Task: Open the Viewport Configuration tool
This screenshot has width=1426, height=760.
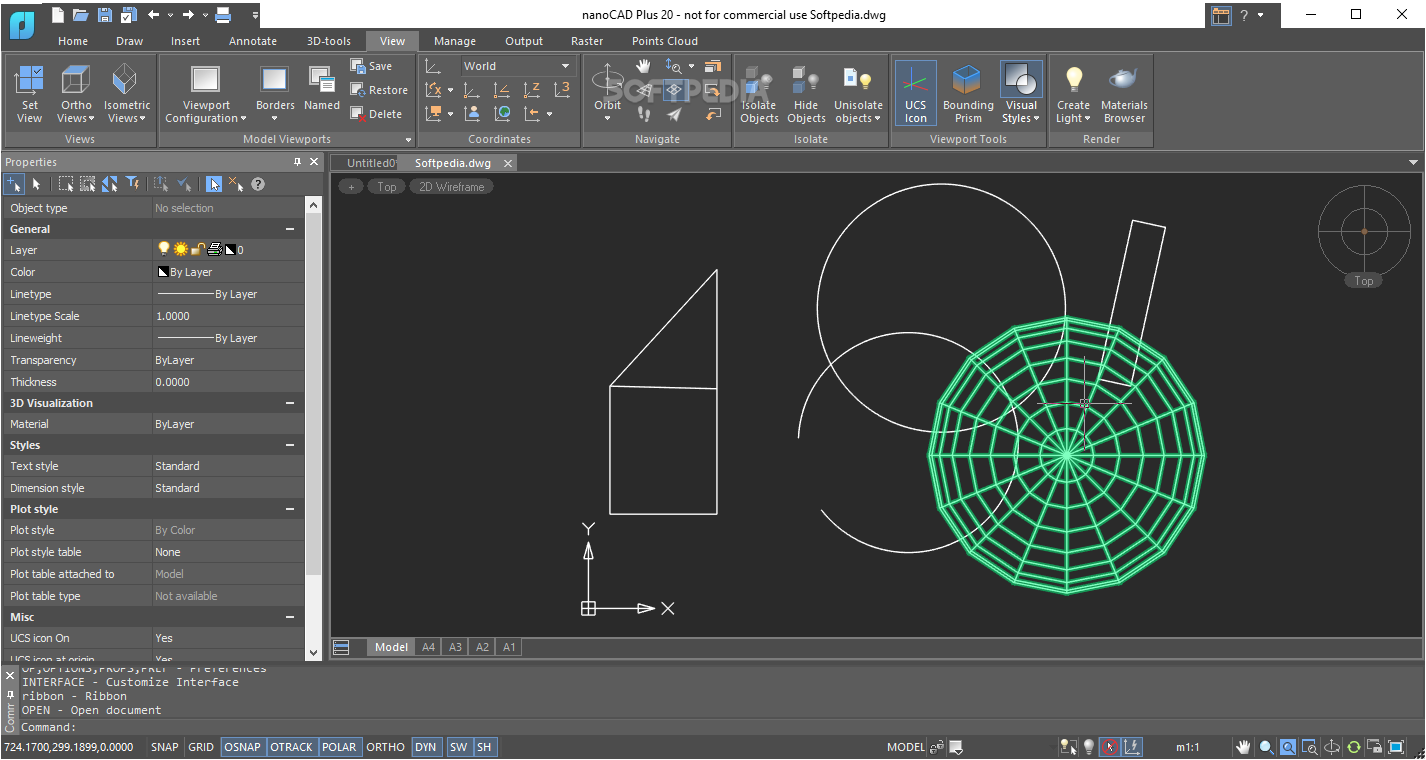Action: tap(205, 93)
